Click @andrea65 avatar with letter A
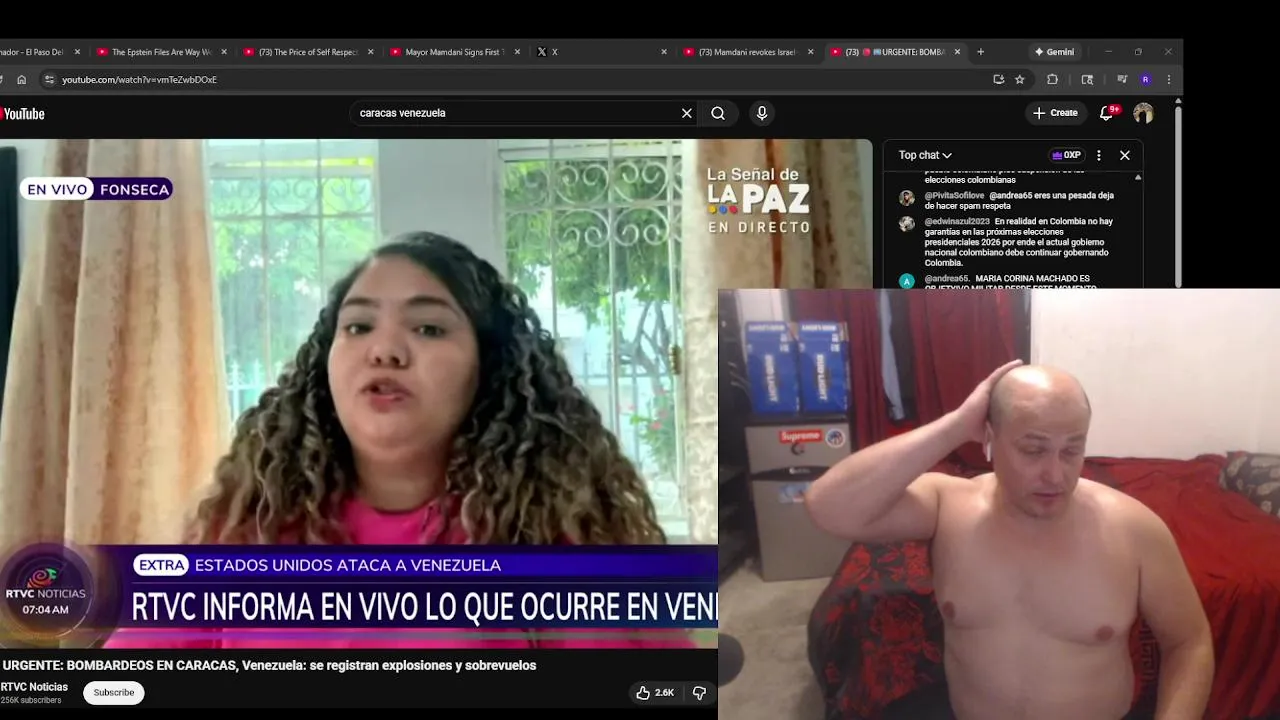This screenshot has width=1280, height=720. tap(907, 282)
